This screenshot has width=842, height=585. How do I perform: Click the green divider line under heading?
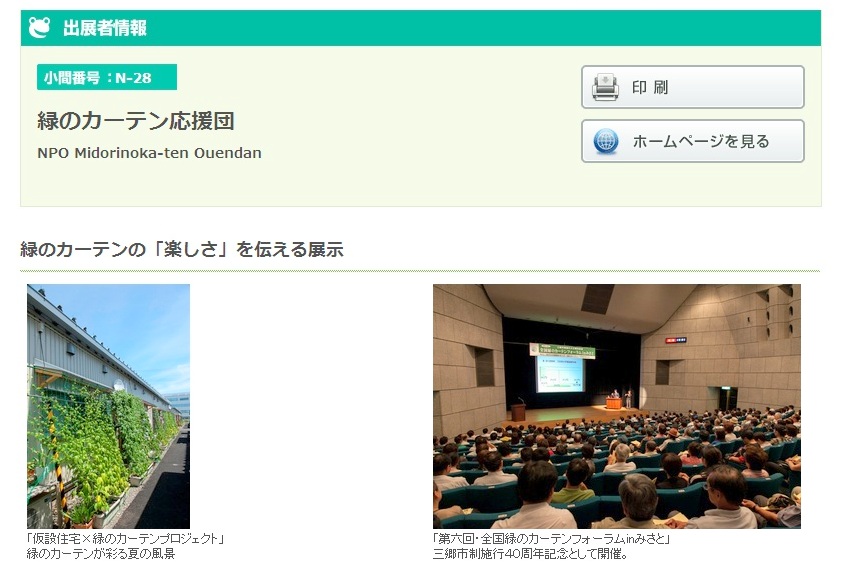point(420,271)
